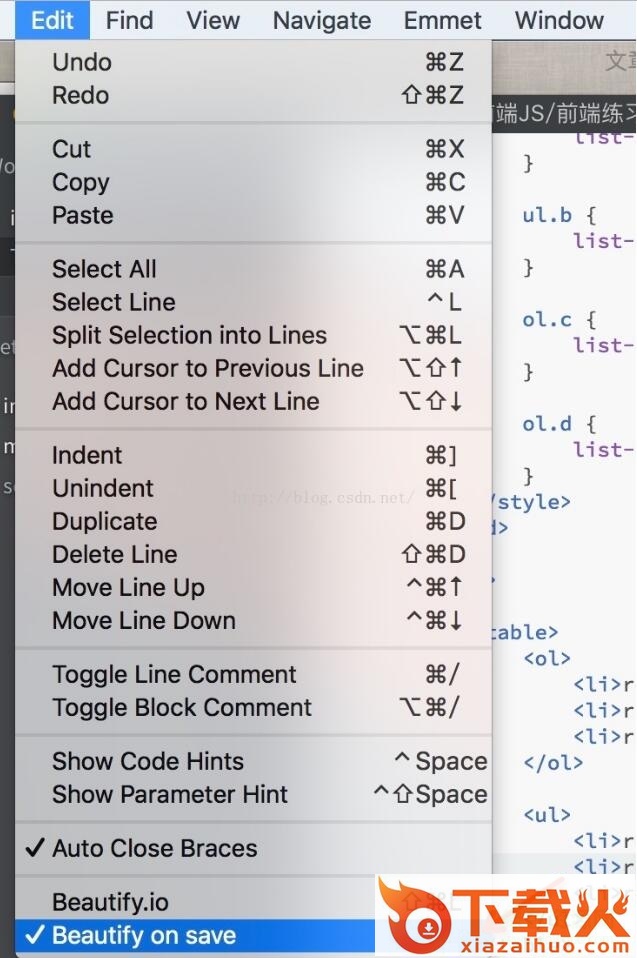Image resolution: width=637 pixels, height=958 pixels.
Task: Click Indent in the menu
Action: pos(87,455)
